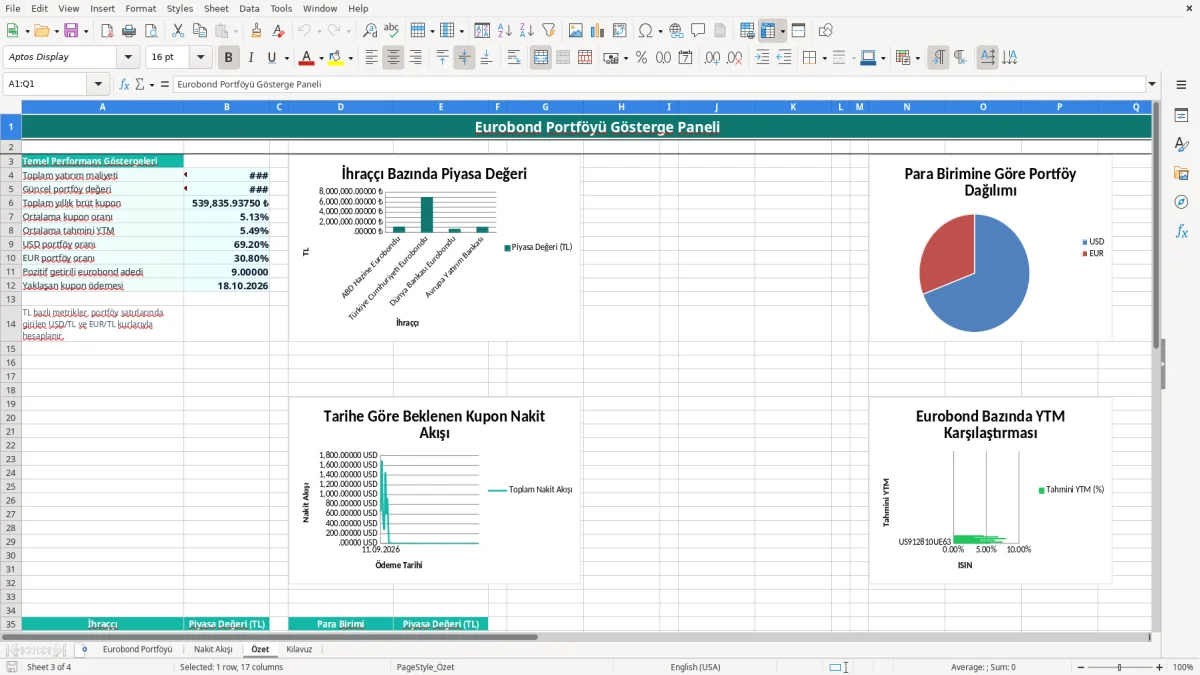Toggle Italic formatting
1200x675 pixels.
pos(250,57)
